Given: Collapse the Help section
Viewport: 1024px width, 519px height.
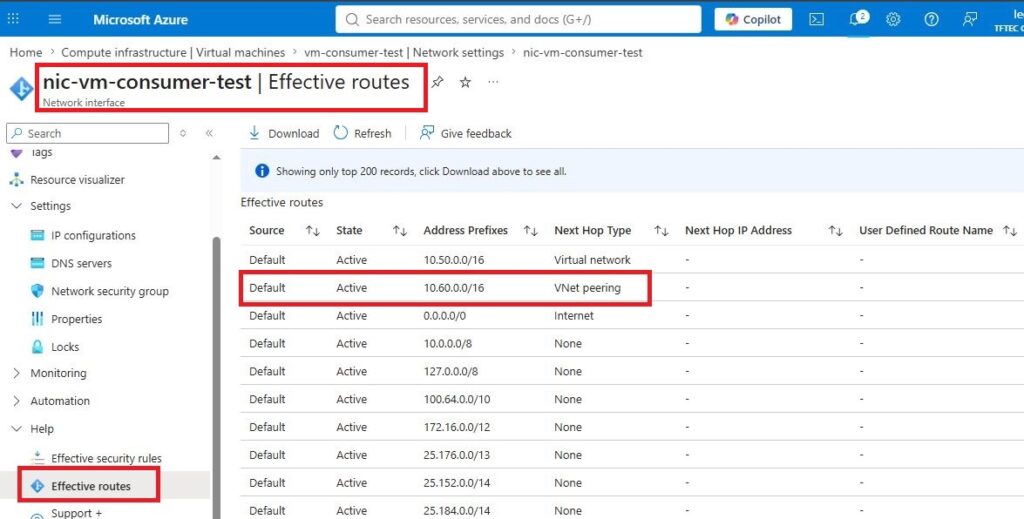Looking at the screenshot, I should coord(17,429).
